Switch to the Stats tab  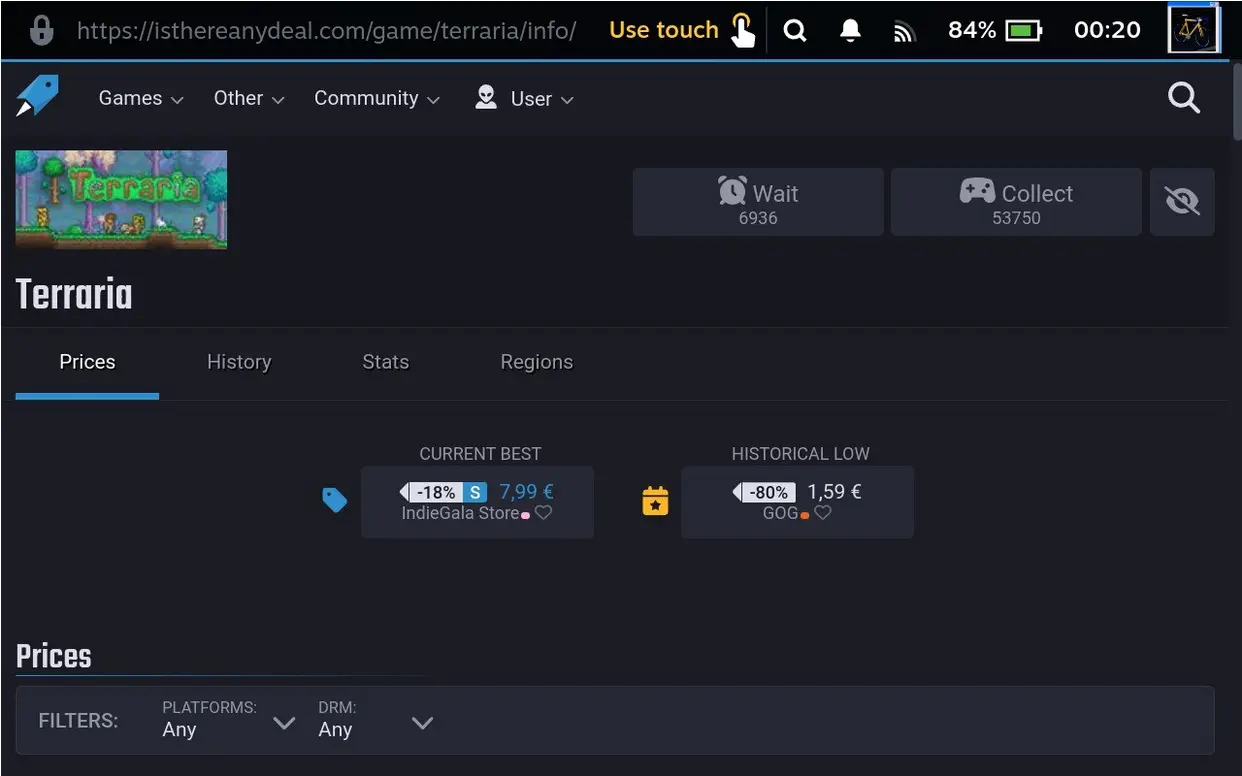click(x=385, y=362)
